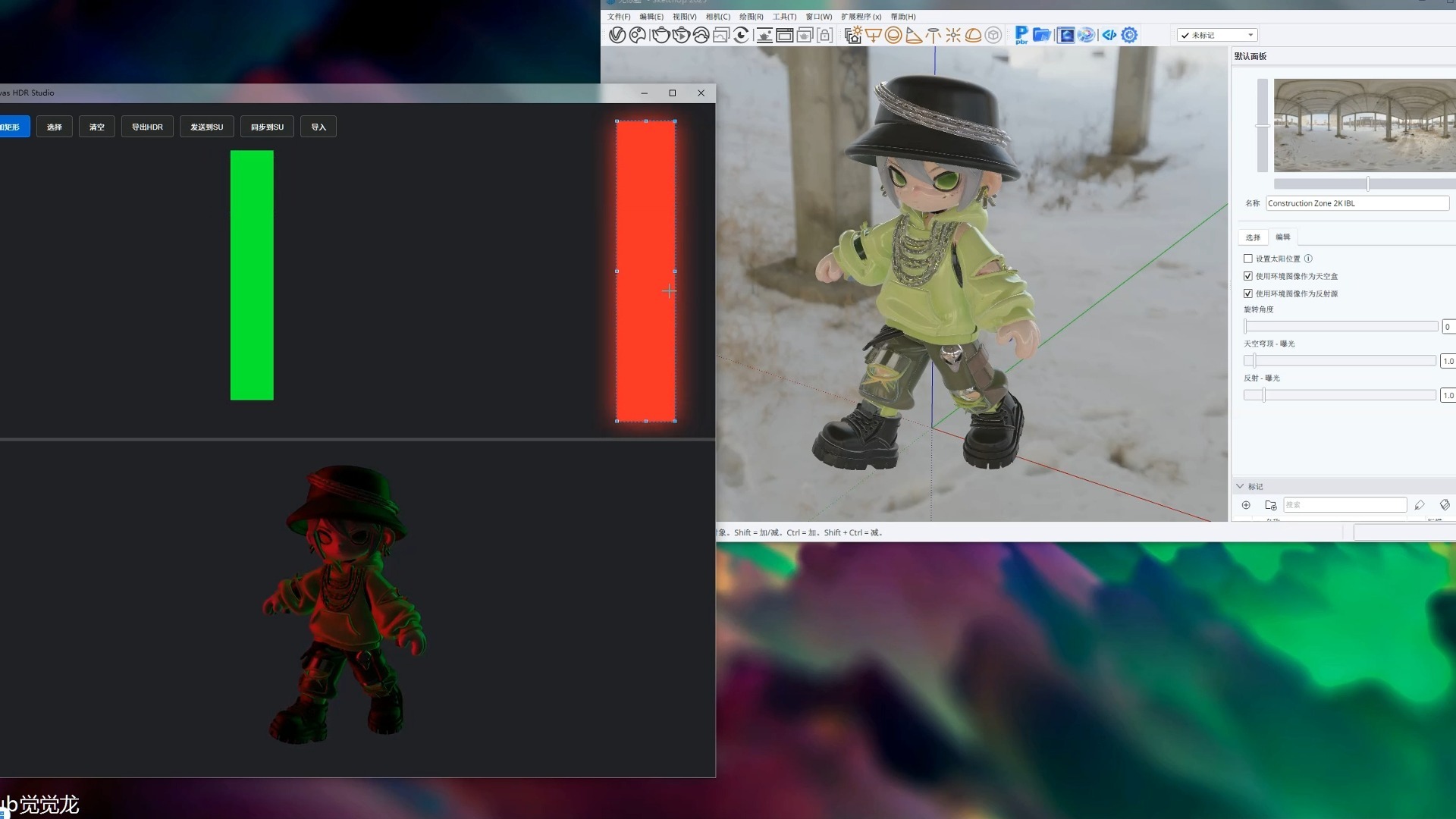Open the 相机(C) menu
Viewport: 1456px width, 819px height.
coord(717,17)
